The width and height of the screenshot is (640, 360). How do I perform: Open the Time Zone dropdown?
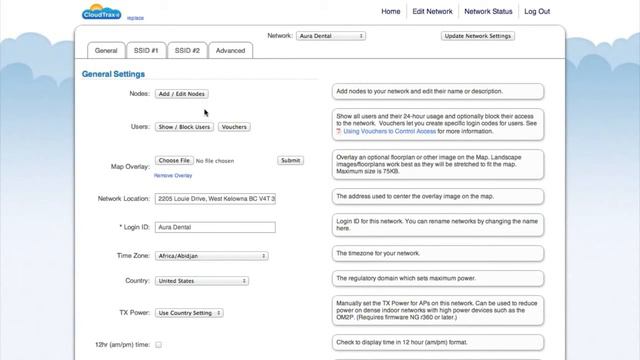[211, 256]
